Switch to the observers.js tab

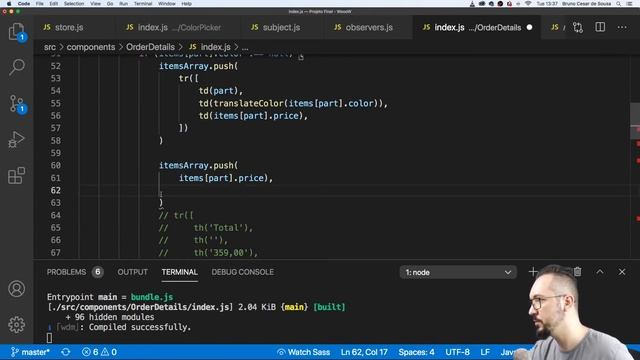(x=363, y=27)
